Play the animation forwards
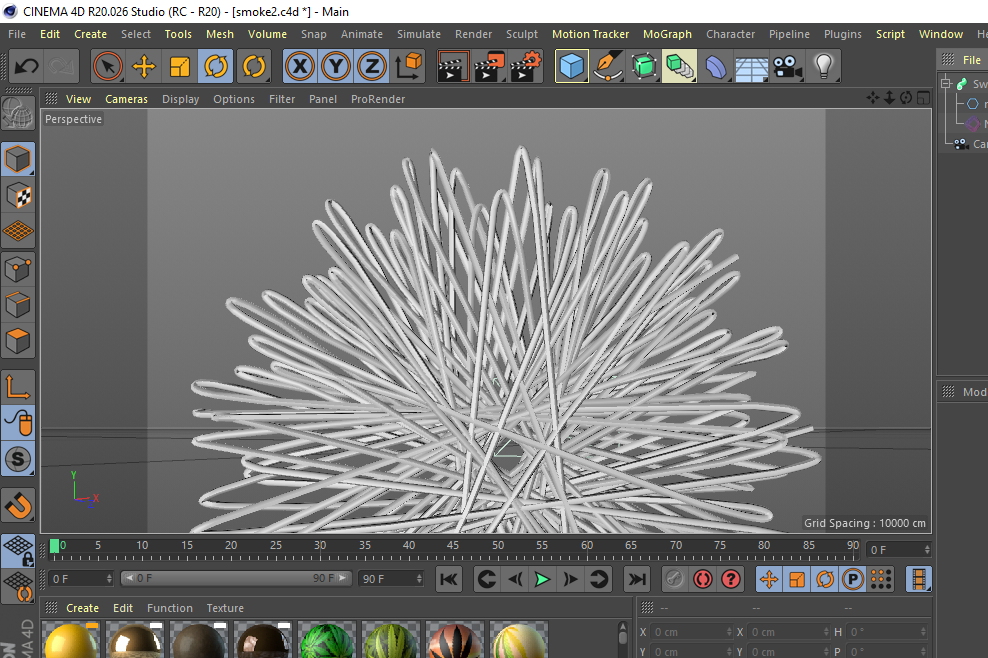The height and width of the screenshot is (658, 988). [x=542, y=579]
